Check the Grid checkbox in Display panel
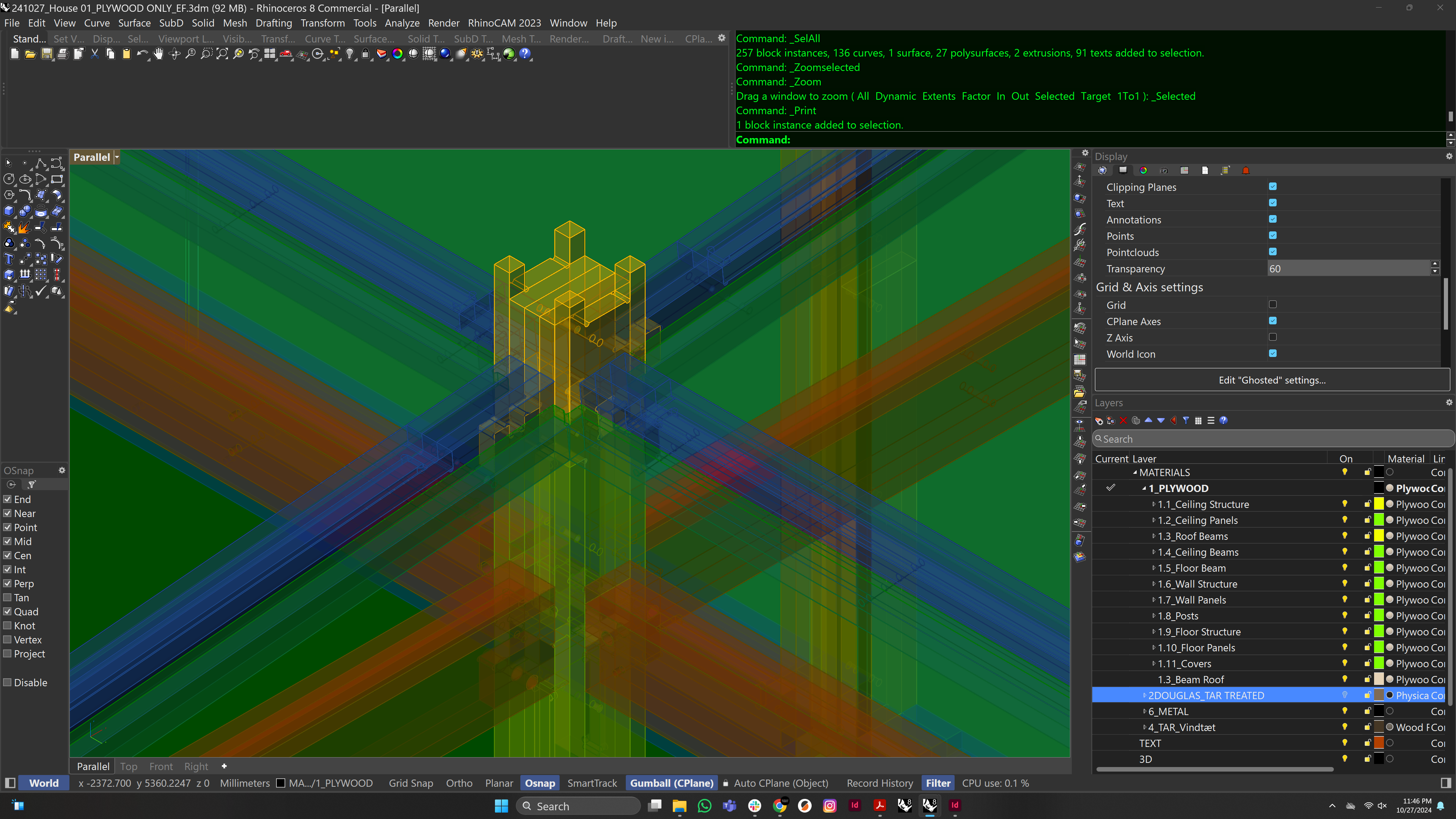The width and height of the screenshot is (1456, 819). point(1272,305)
